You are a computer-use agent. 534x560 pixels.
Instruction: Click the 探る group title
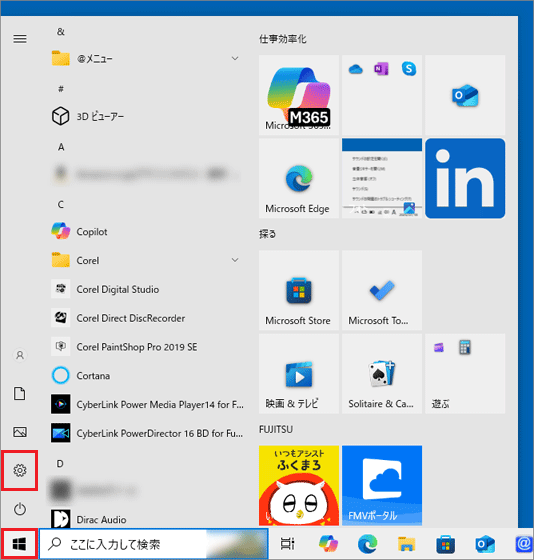click(x=267, y=234)
